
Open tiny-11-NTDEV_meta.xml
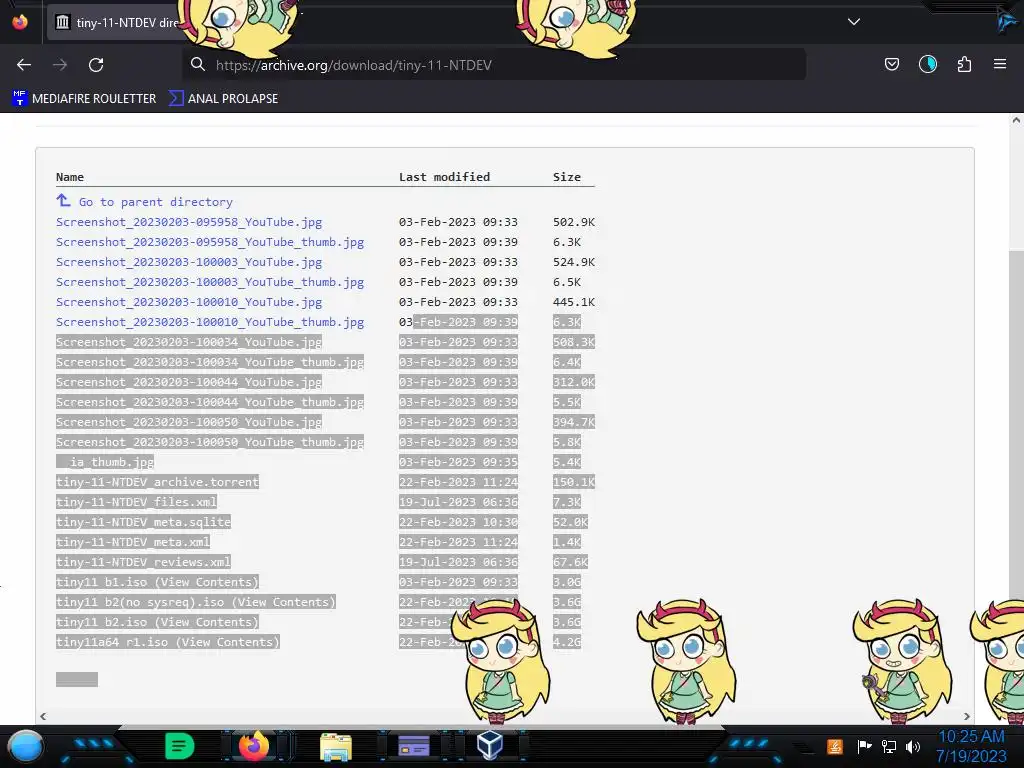point(133,542)
